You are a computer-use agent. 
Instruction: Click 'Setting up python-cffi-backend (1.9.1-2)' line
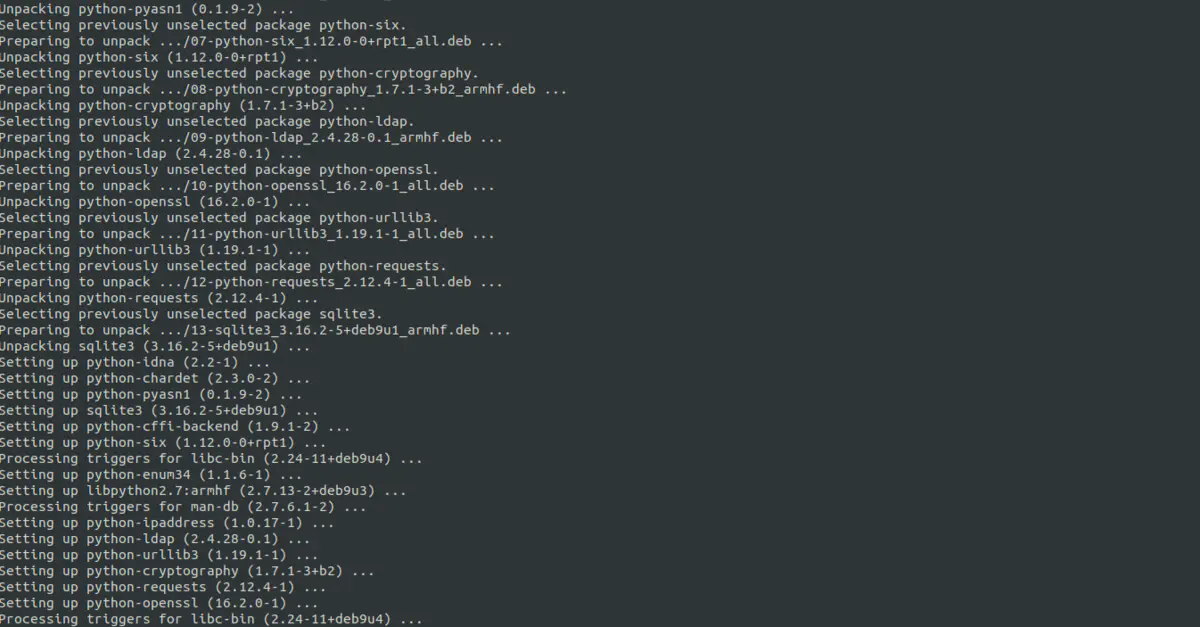175,425
